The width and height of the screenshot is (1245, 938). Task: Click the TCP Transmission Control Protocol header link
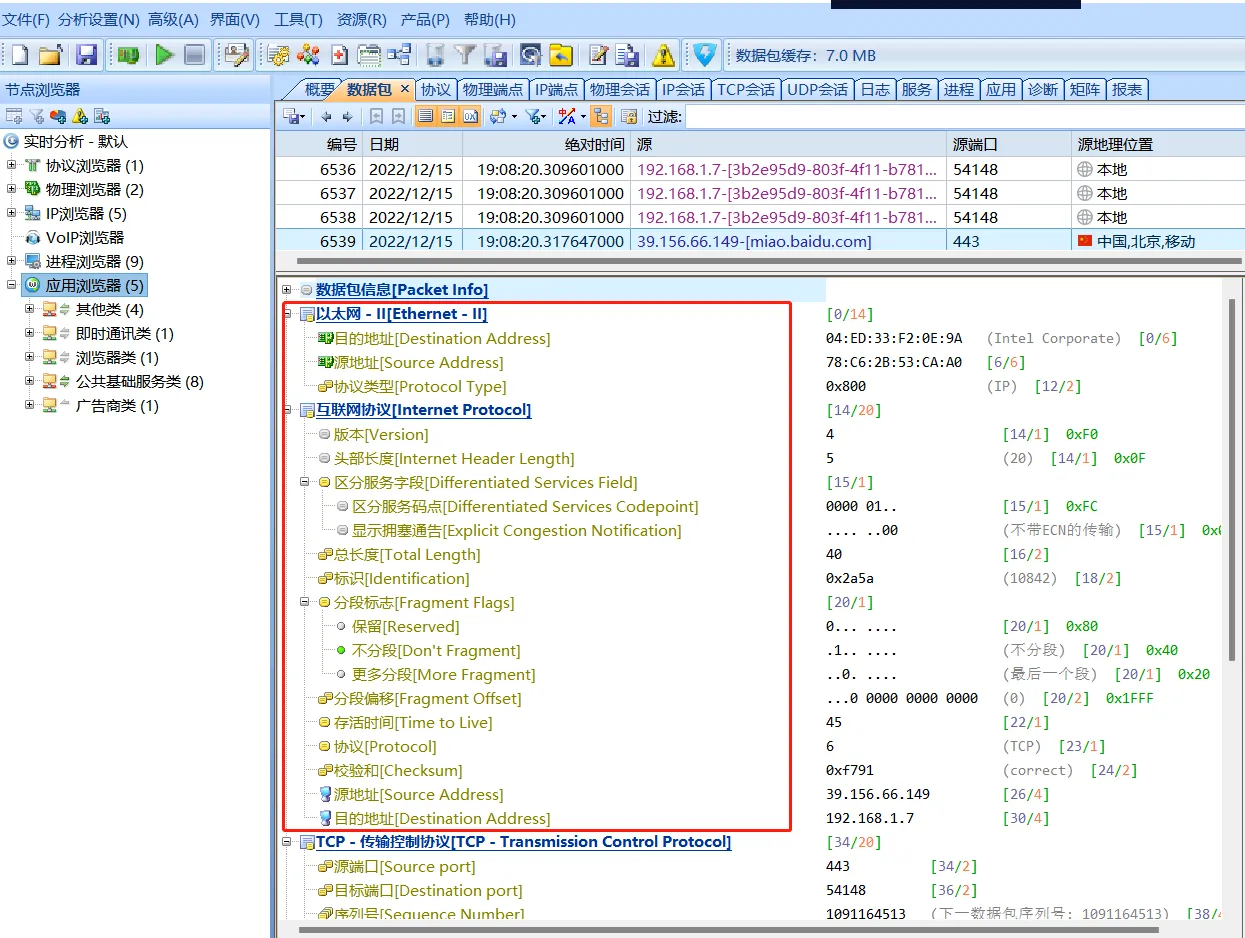tap(523, 842)
